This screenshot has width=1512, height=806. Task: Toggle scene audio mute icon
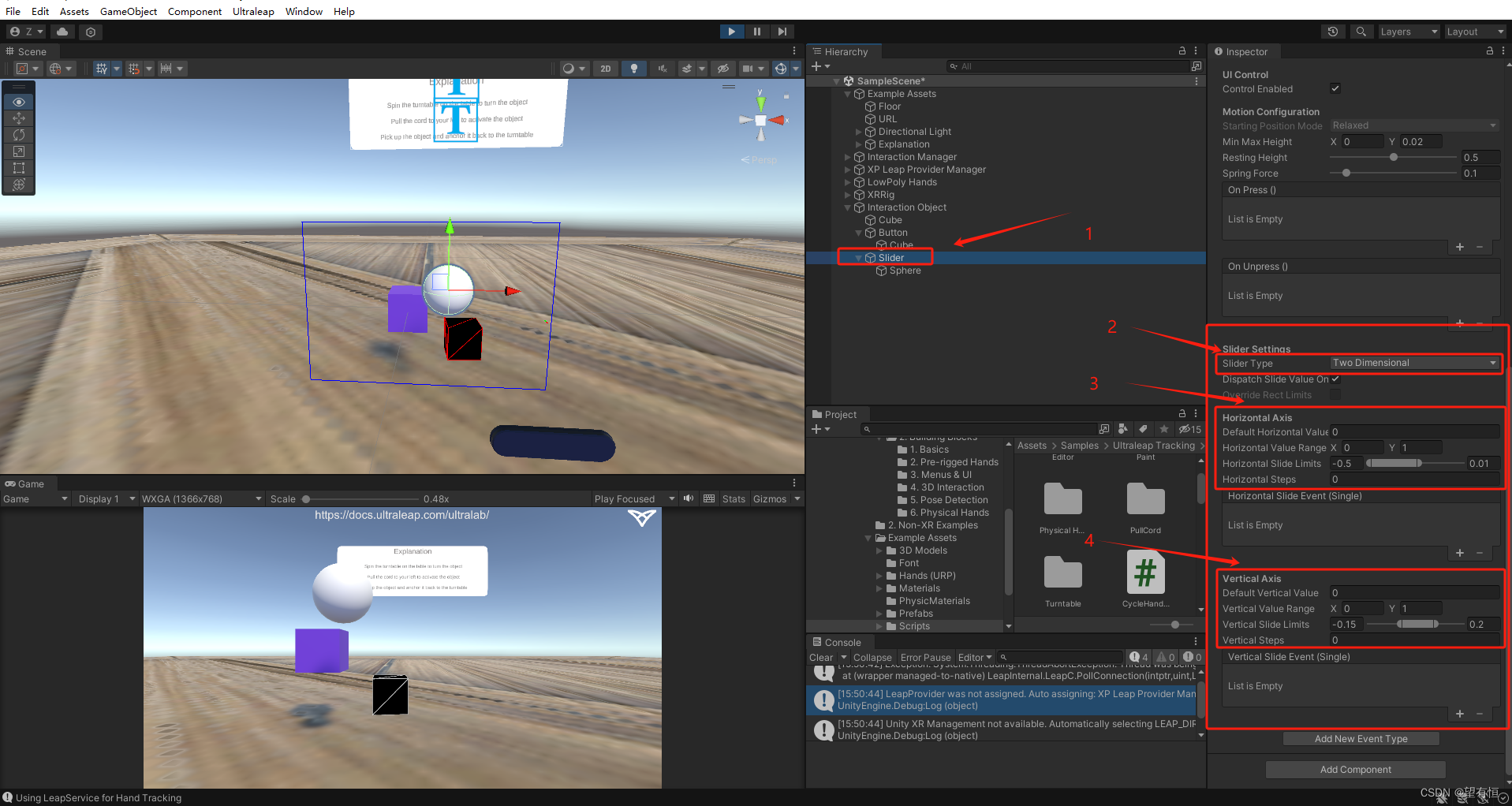click(663, 69)
